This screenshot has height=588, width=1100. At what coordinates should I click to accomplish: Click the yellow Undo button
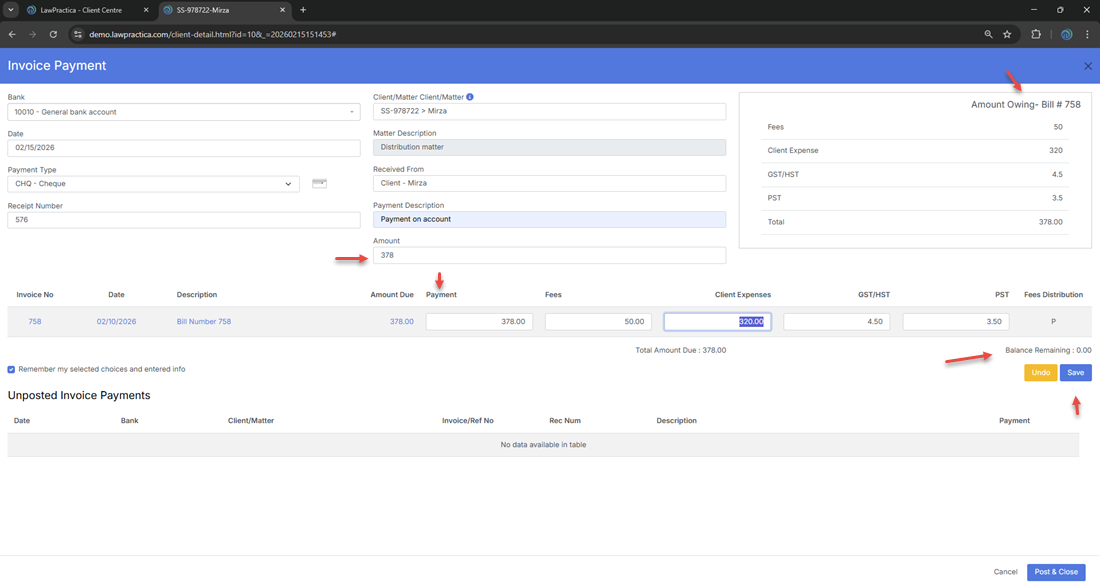(x=1040, y=372)
